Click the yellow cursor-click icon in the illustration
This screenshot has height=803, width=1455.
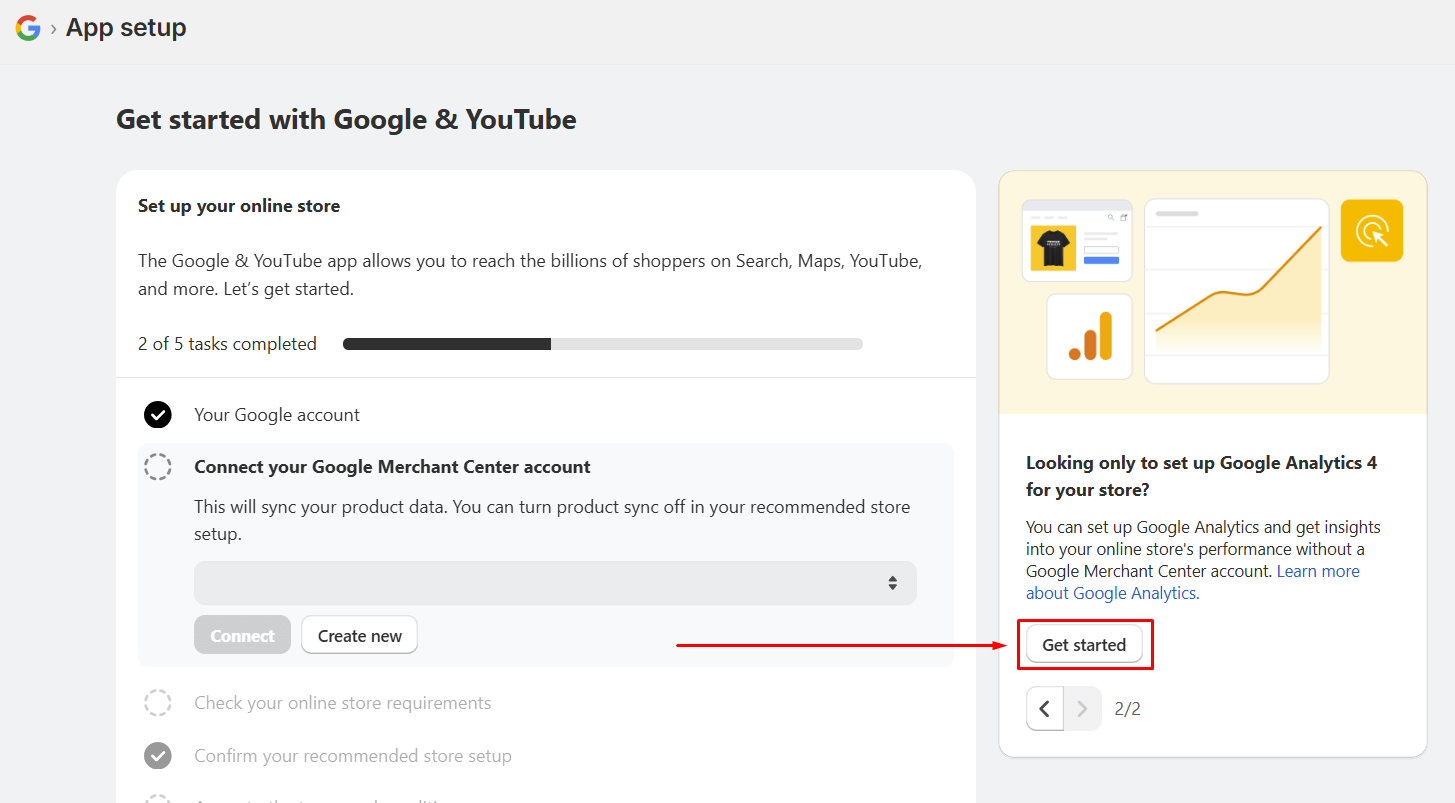1371,230
